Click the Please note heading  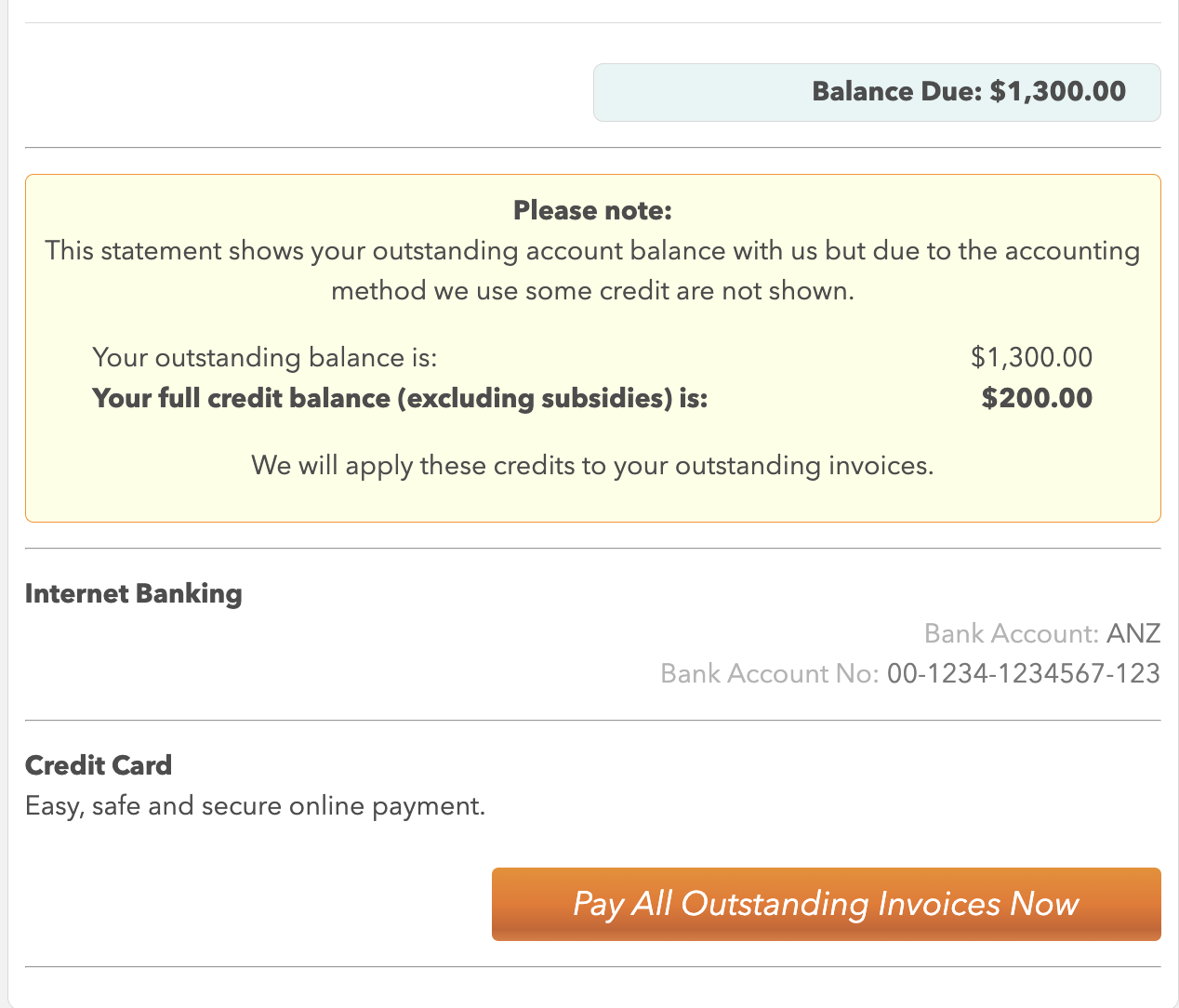tap(592, 210)
